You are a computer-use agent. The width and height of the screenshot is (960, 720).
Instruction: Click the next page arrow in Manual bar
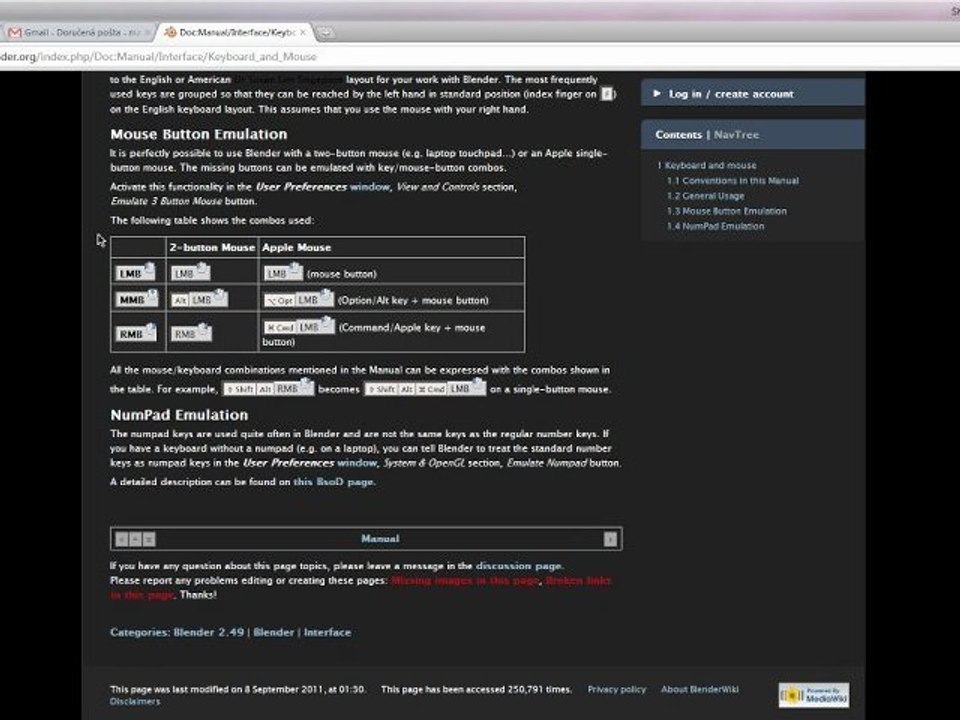(610, 539)
